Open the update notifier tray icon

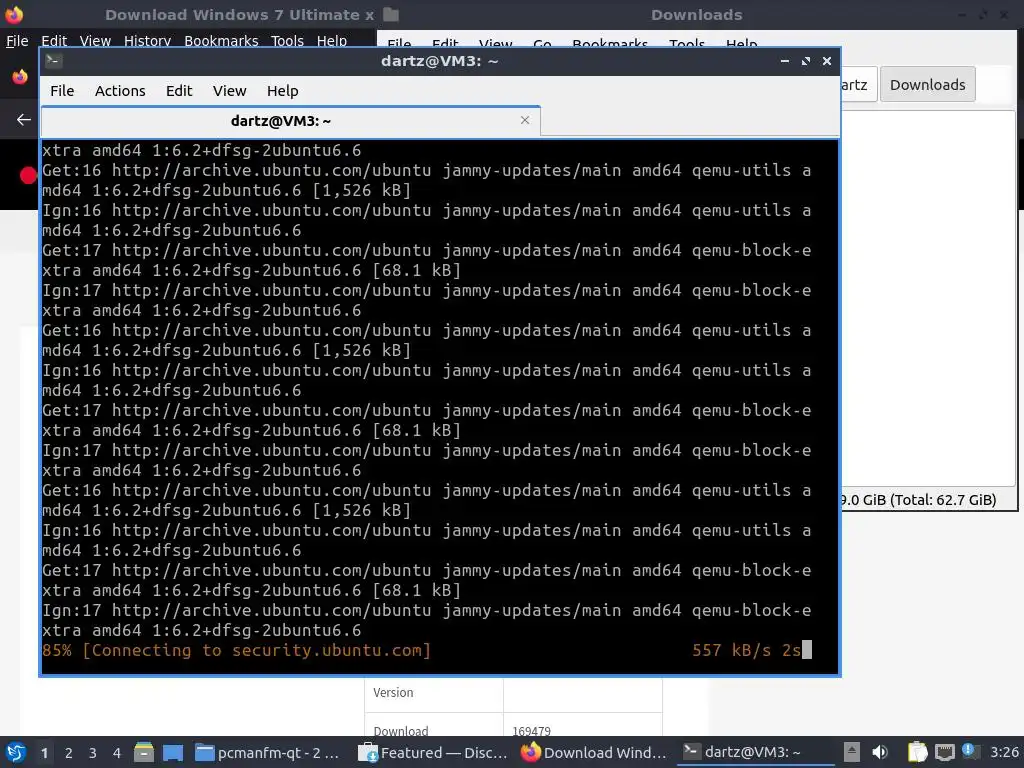coord(970,752)
